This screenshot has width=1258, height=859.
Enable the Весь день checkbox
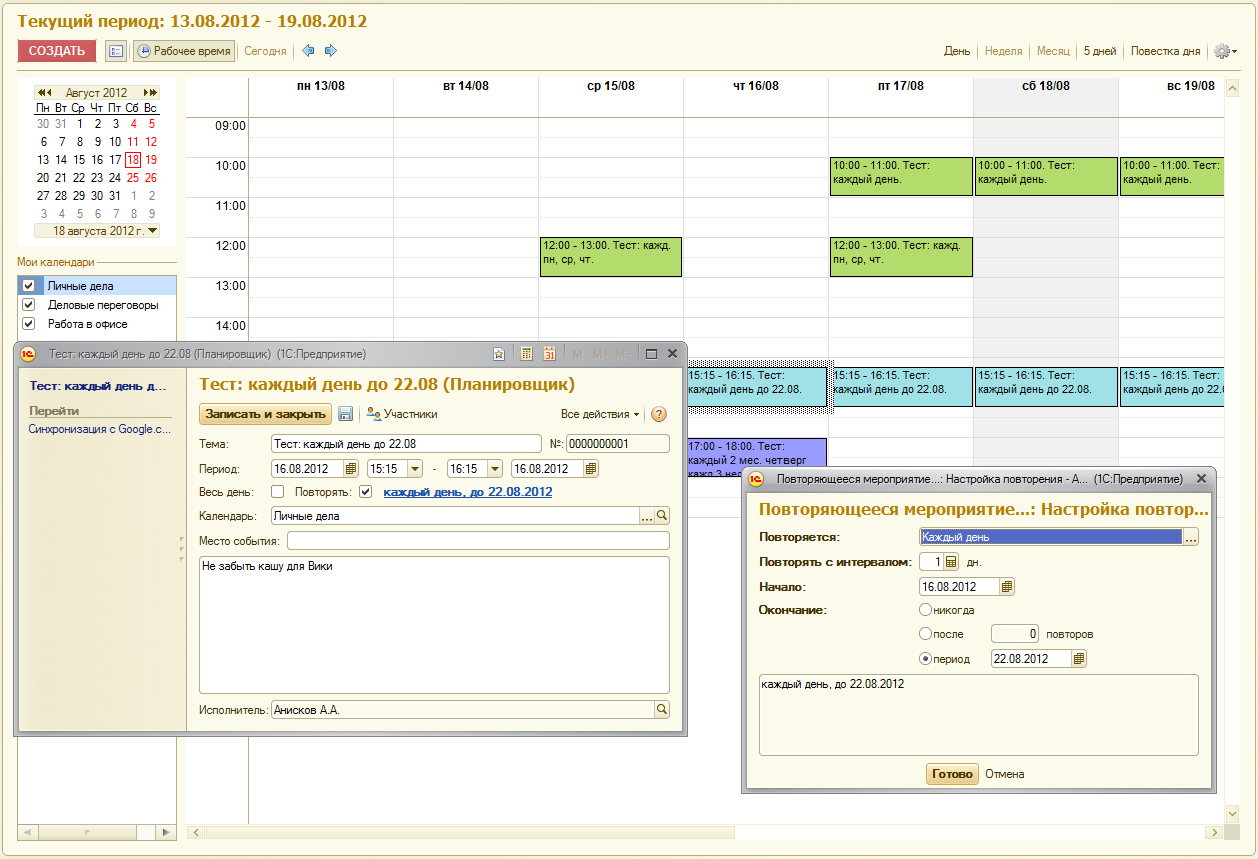(277, 492)
